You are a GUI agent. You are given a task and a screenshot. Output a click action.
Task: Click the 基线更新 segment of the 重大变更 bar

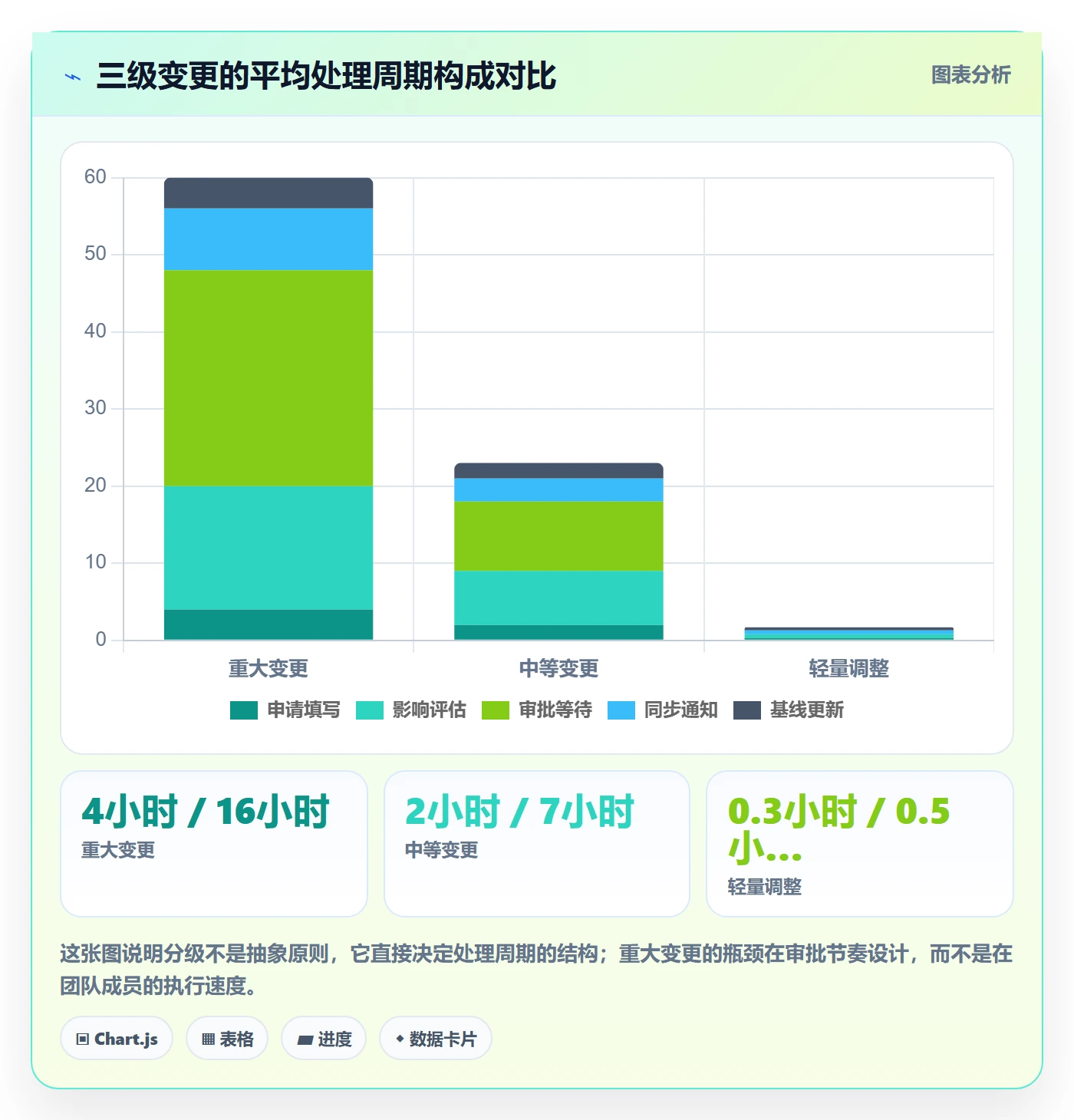(x=268, y=193)
